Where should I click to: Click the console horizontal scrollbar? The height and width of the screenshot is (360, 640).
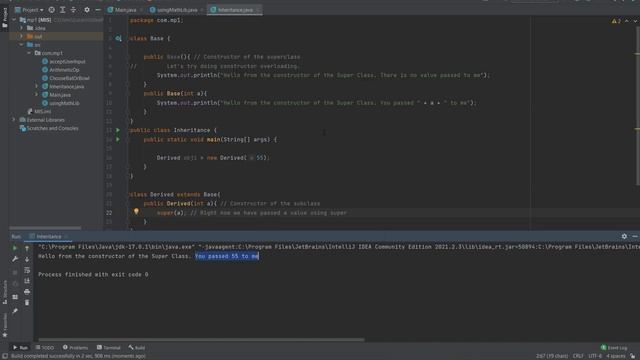201,340
